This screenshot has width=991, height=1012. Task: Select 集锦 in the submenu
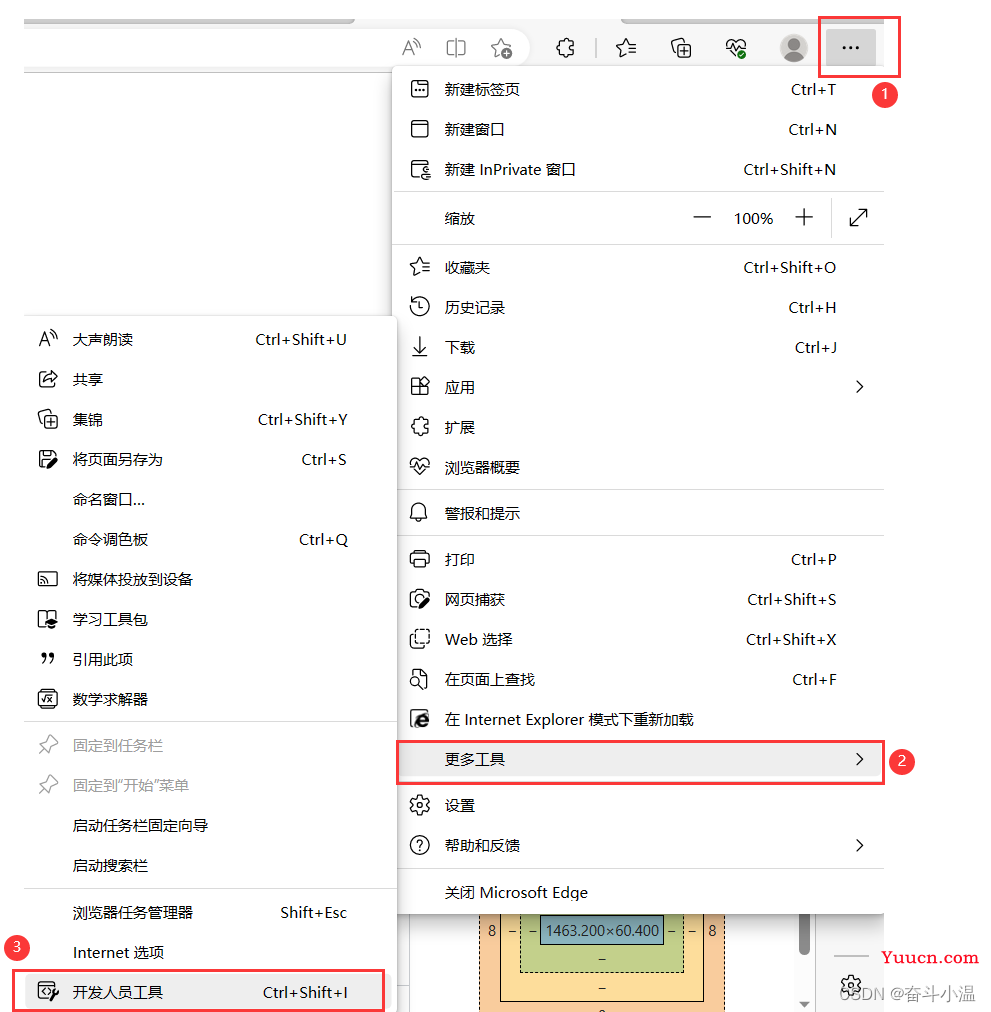click(x=209, y=420)
